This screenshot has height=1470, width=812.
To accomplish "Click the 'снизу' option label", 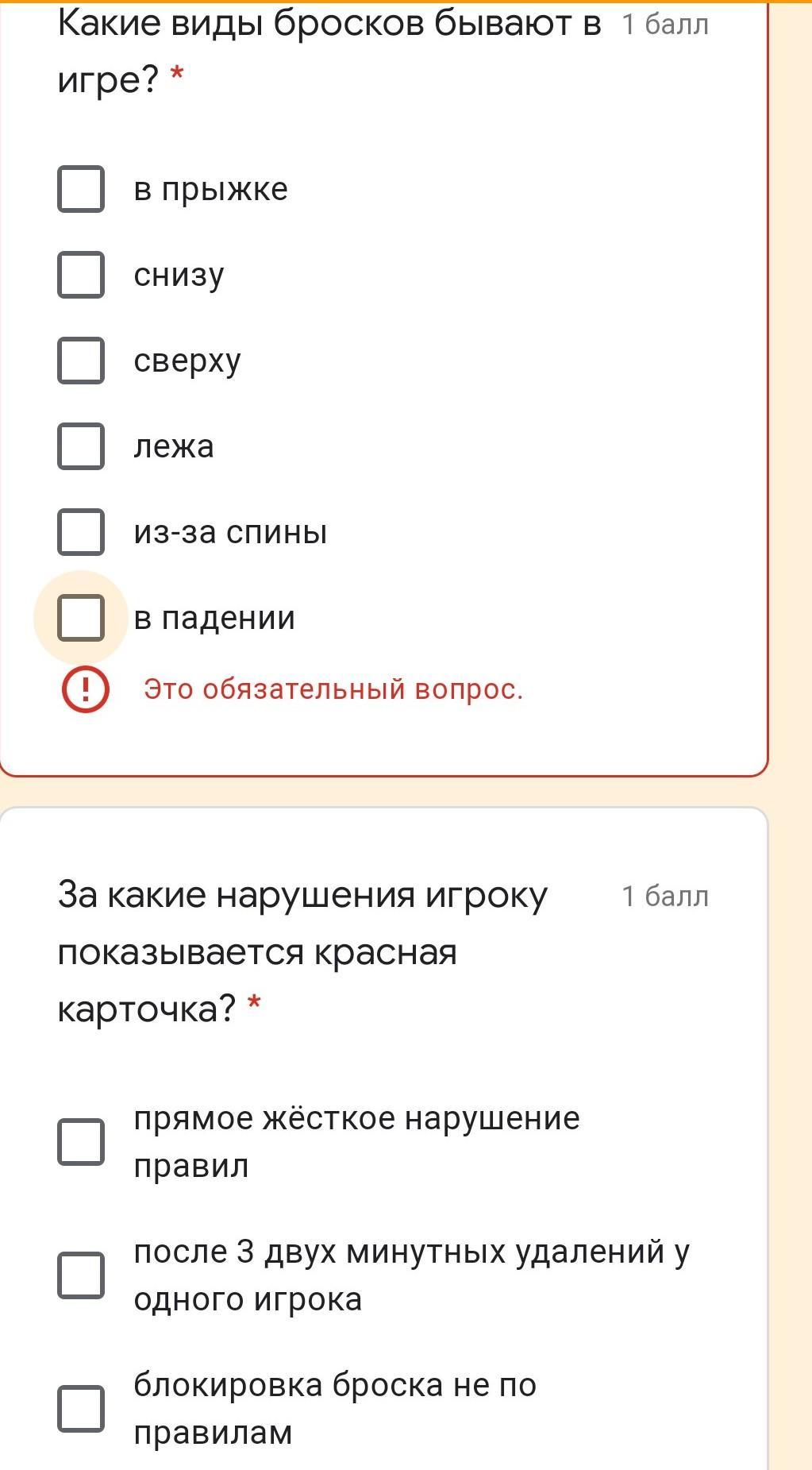I will click(179, 276).
